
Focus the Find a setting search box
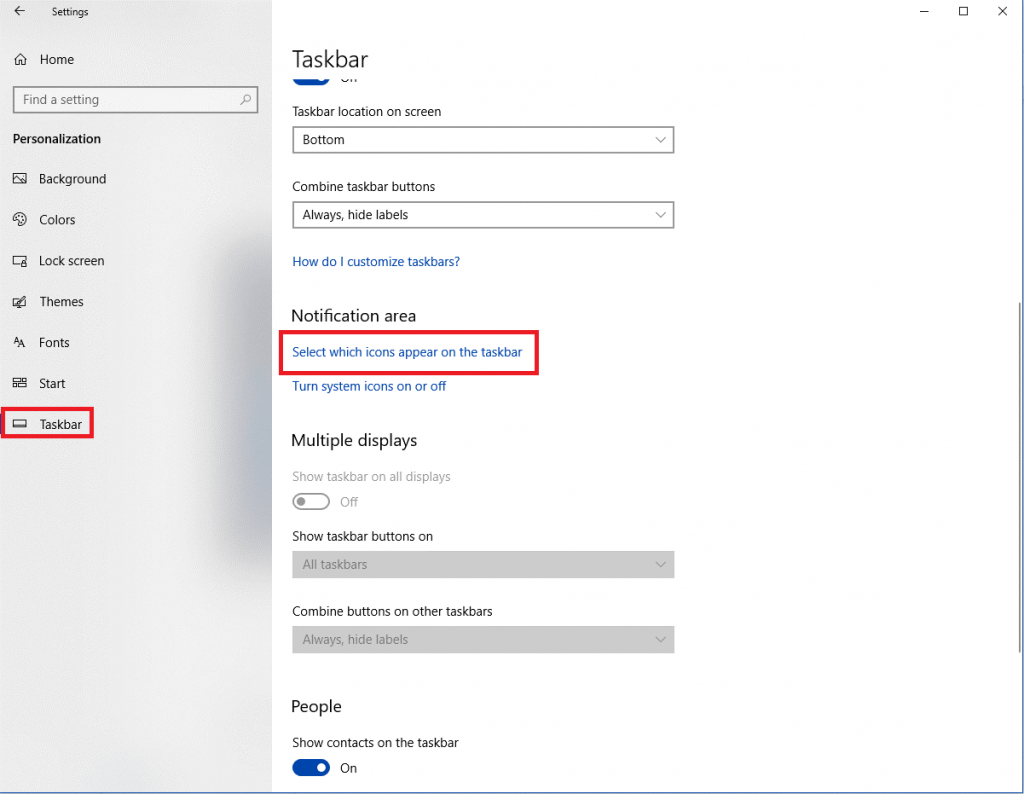tap(135, 100)
